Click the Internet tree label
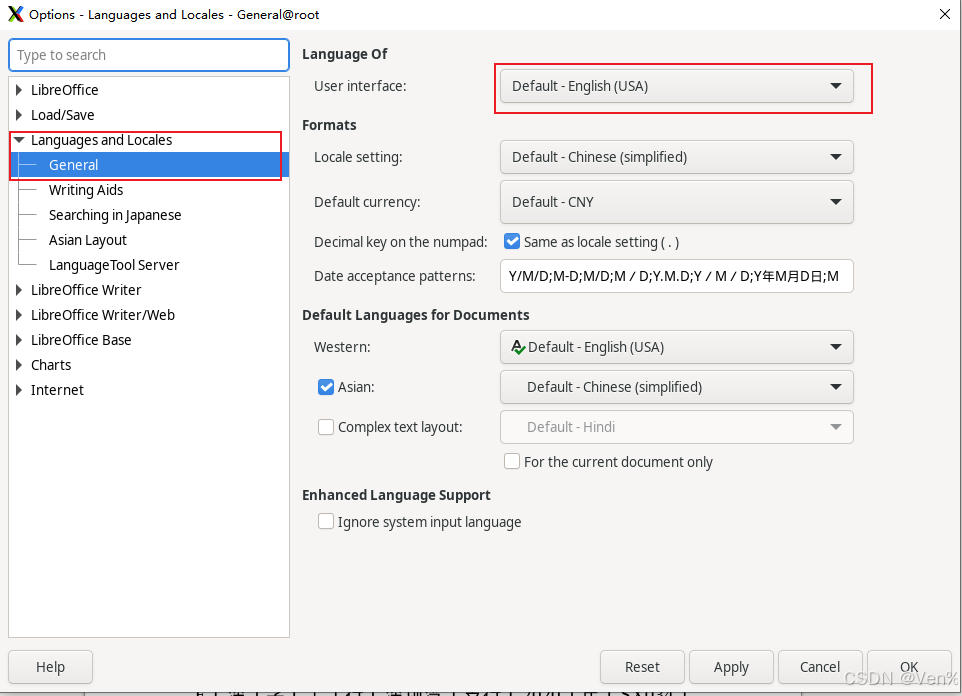Viewport: 962px width, 696px height. [57, 390]
